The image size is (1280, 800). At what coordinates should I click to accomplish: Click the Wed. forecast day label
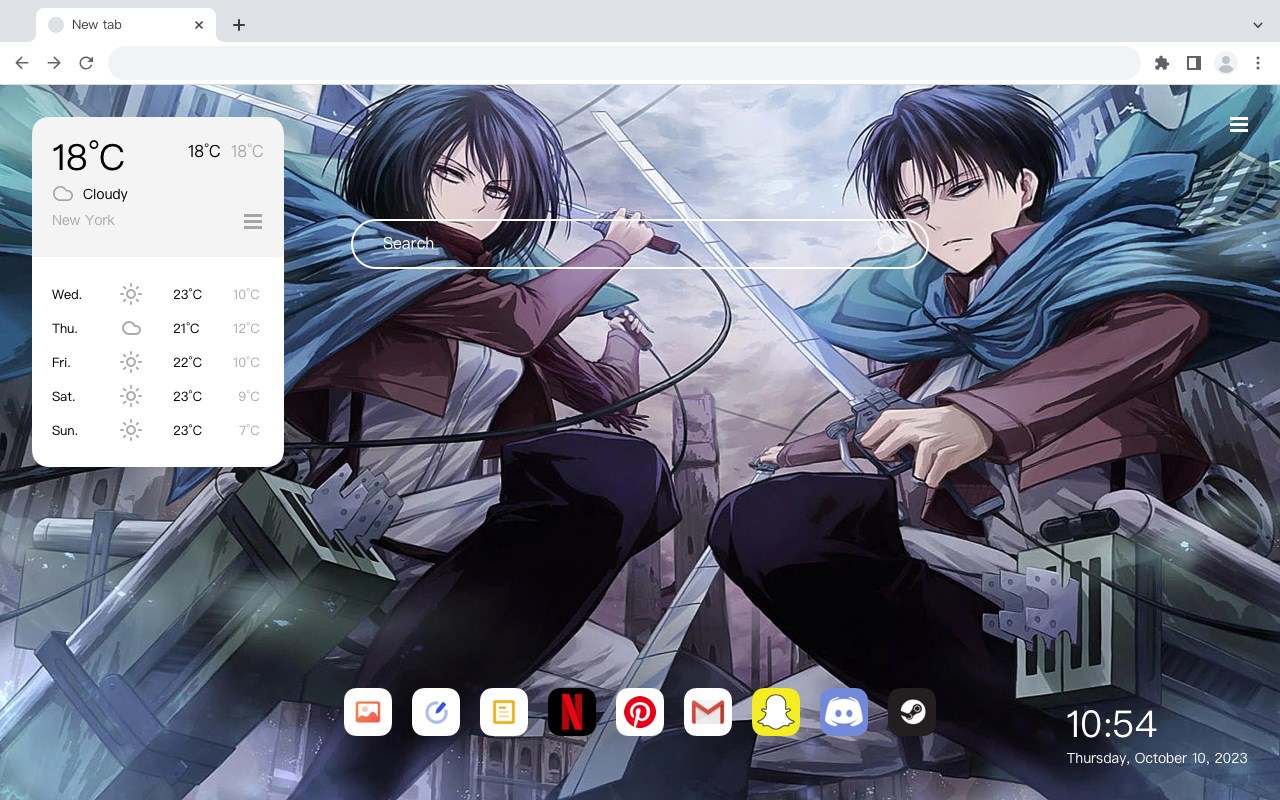tap(67, 294)
